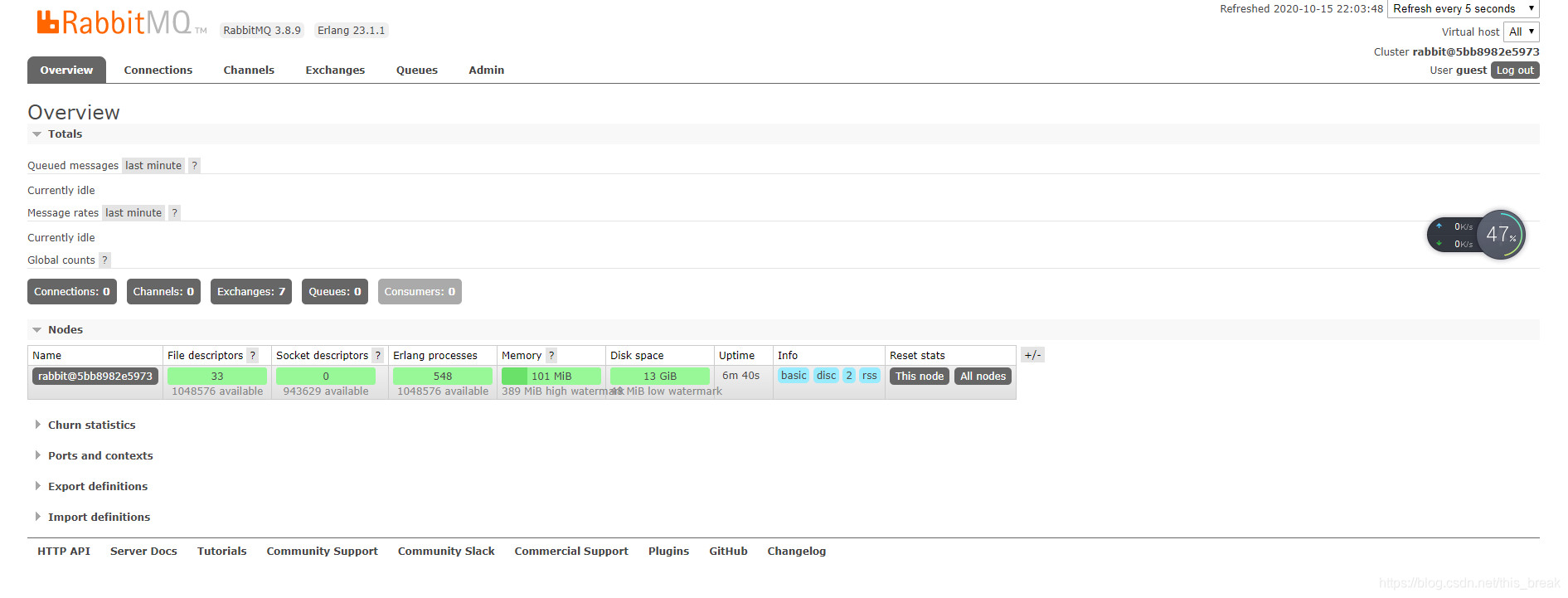Open the Changelog footer link

797,552
